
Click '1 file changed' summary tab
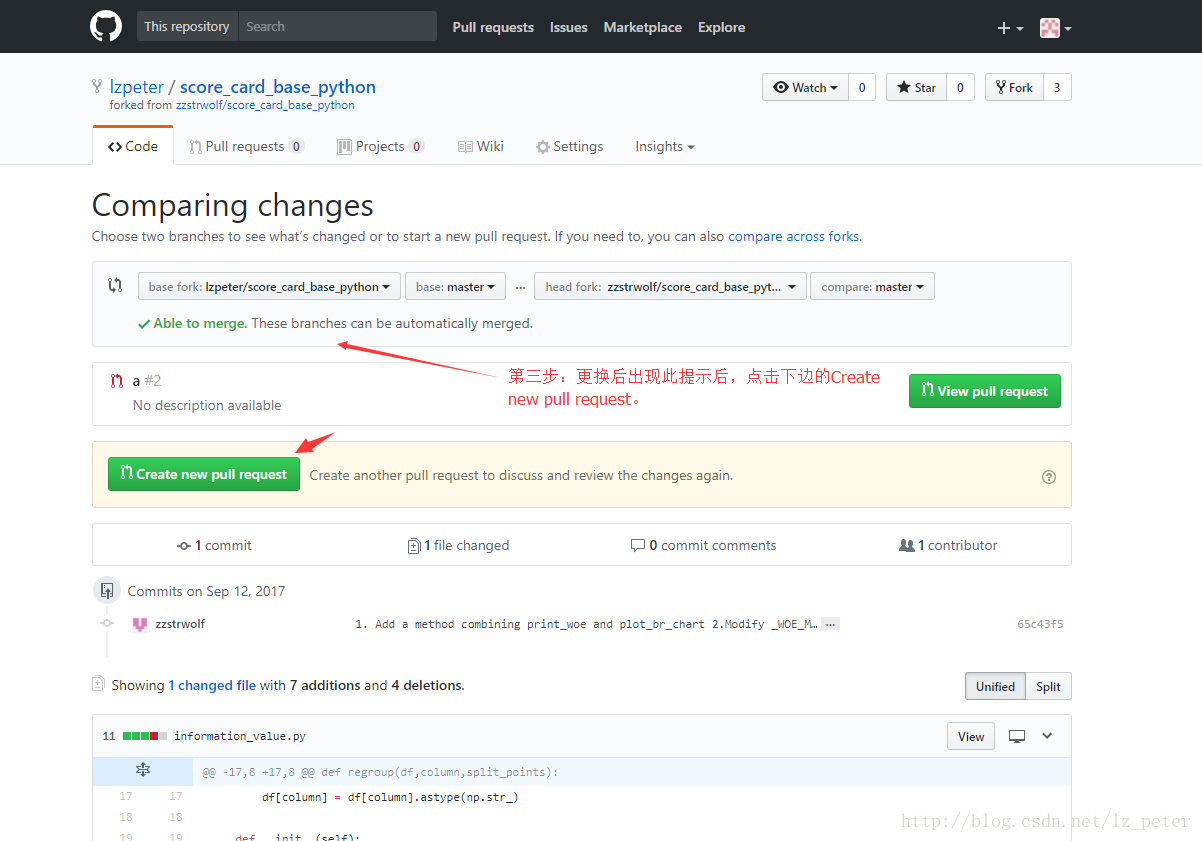click(459, 546)
